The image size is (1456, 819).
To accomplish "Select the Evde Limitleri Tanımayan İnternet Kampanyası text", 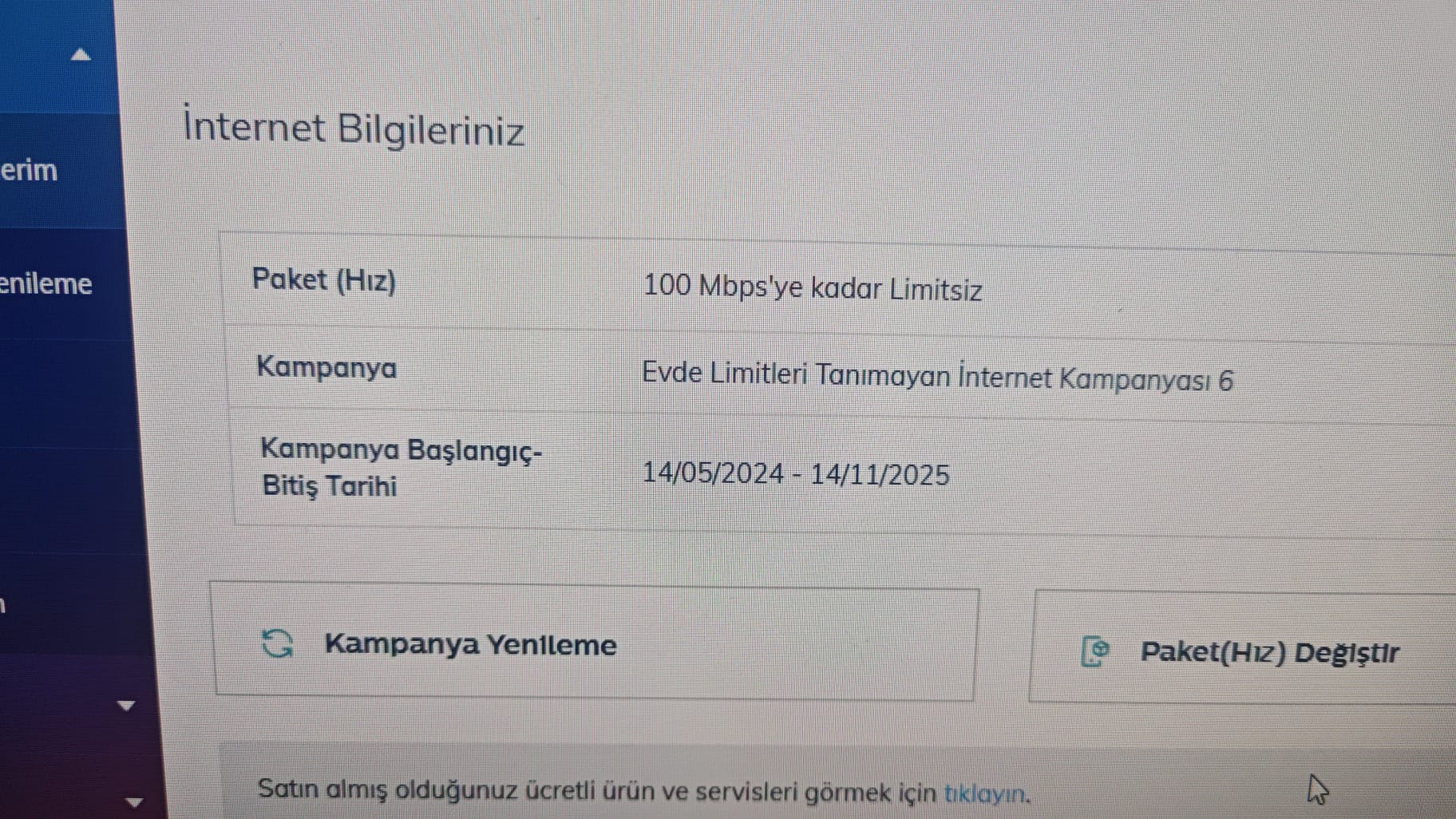I will coord(938,377).
